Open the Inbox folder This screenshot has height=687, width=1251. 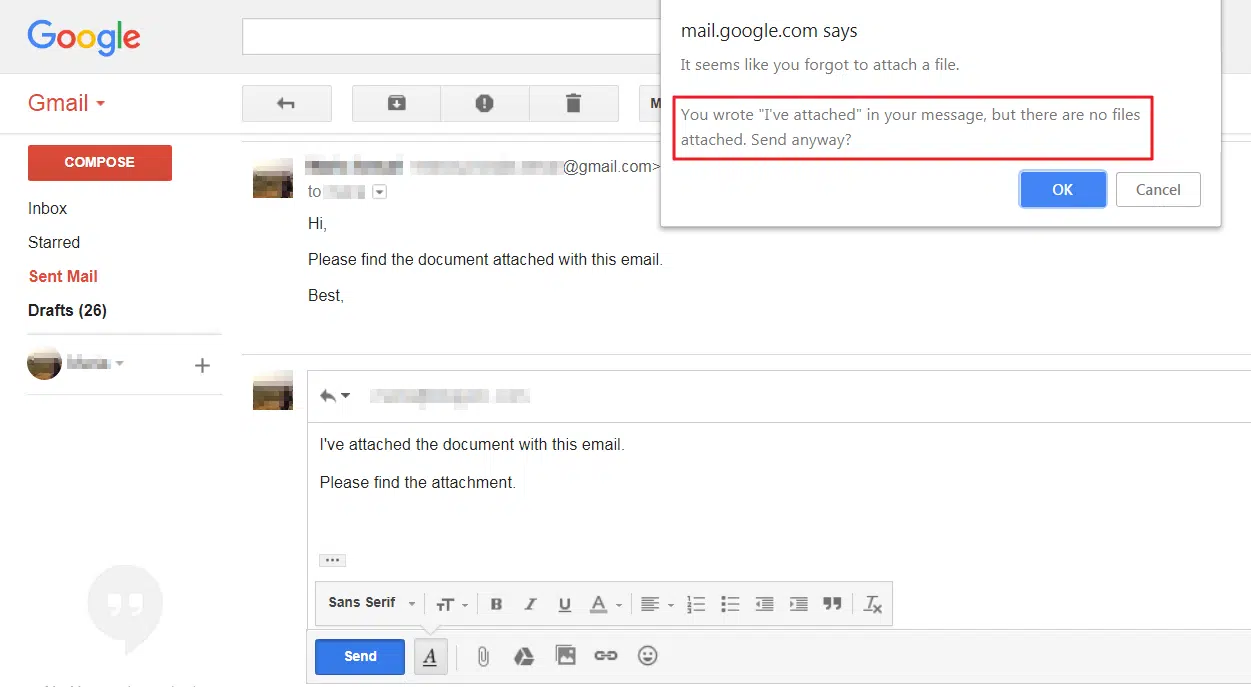tap(48, 209)
